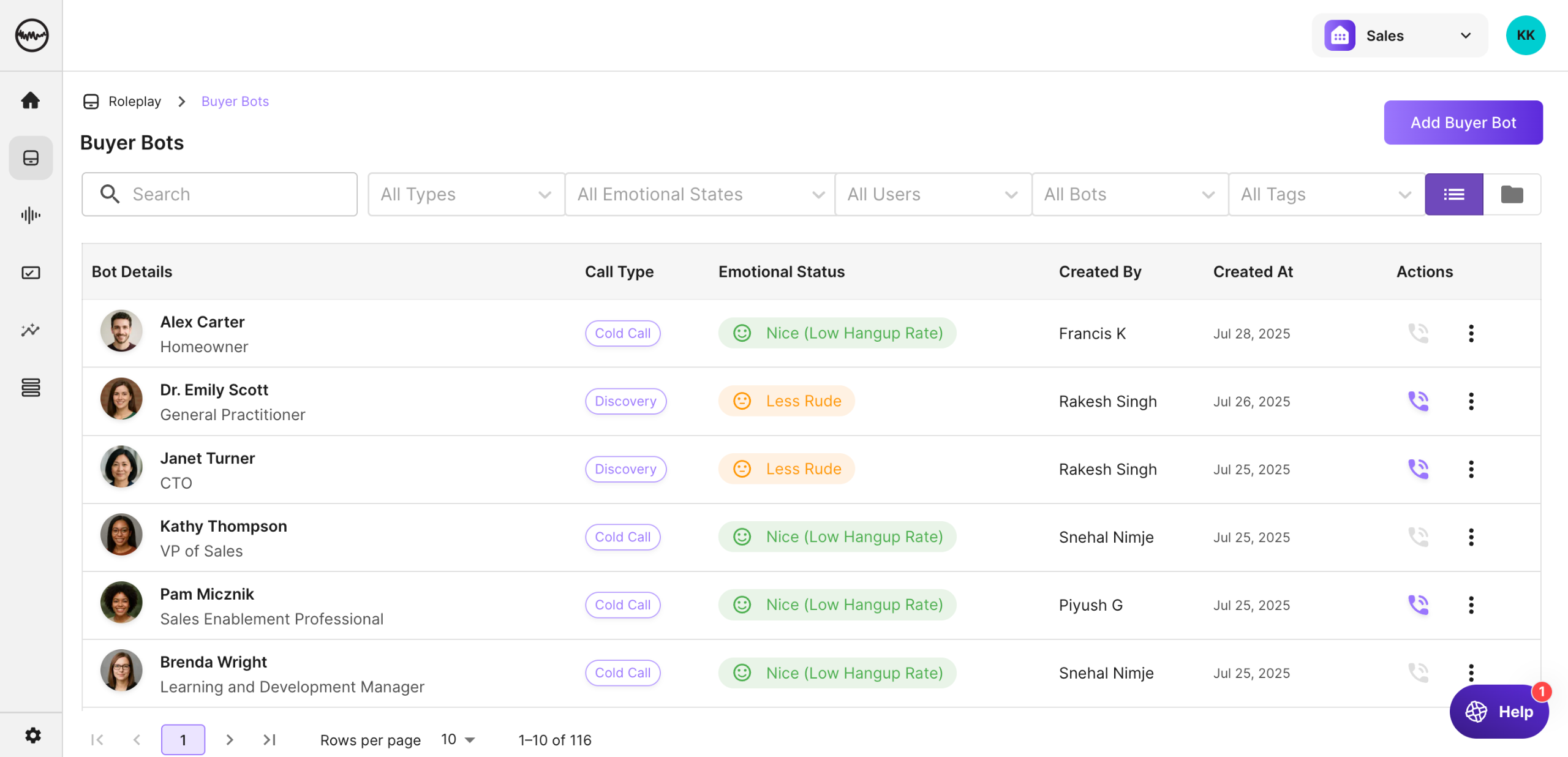Image resolution: width=1568 pixels, height=757 pixels.
Task: Switch to list view layout
Action: coord(1453,194)
